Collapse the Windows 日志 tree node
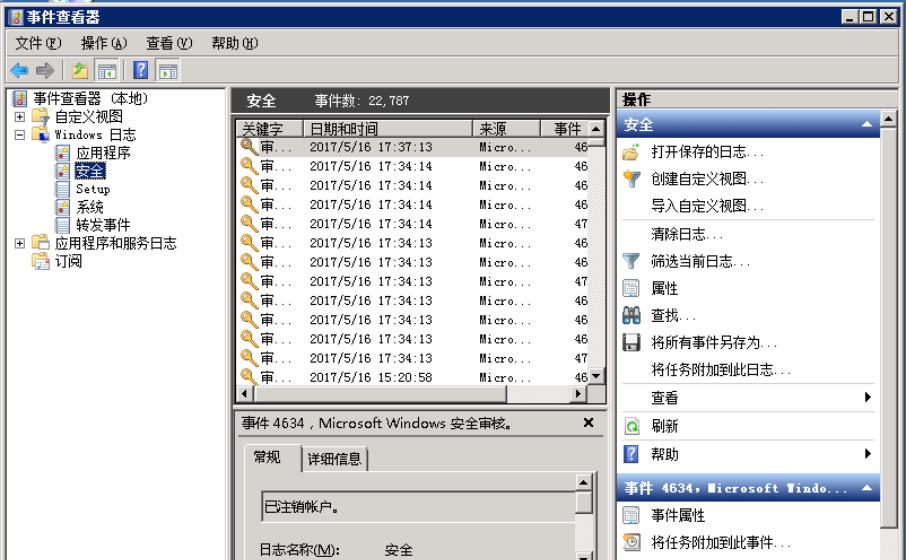This screenshot has height=560, width=906. (x=20, y=135)
